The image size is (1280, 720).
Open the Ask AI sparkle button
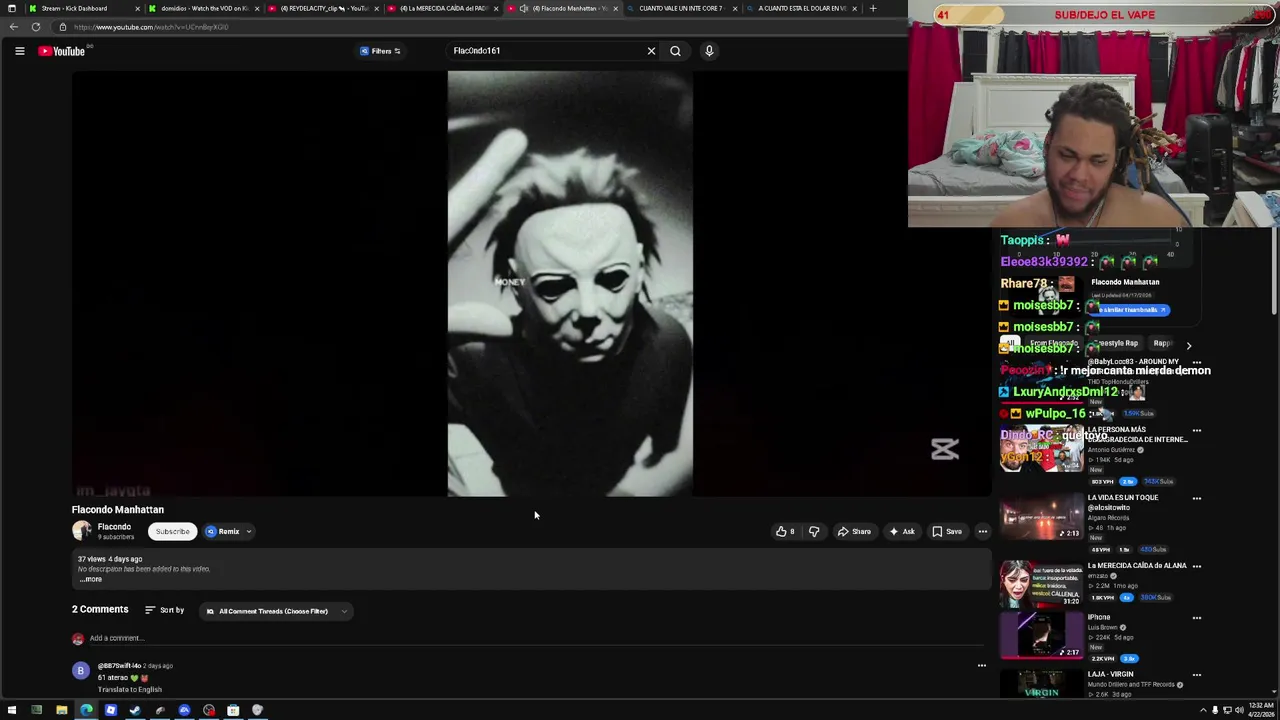902,531
